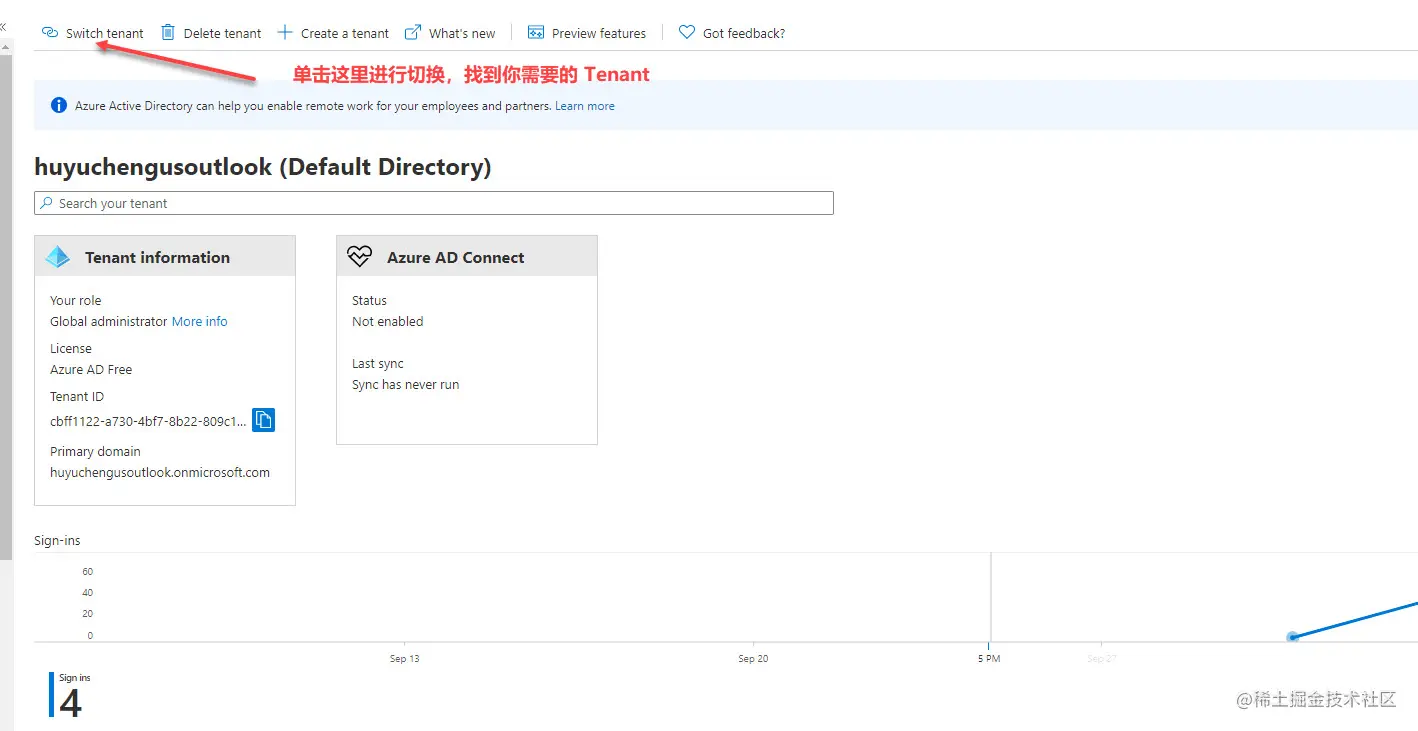Viewport: 1418px width, 731px height.
Task: Select the Global administrator role text
Action: click(109, 322)
